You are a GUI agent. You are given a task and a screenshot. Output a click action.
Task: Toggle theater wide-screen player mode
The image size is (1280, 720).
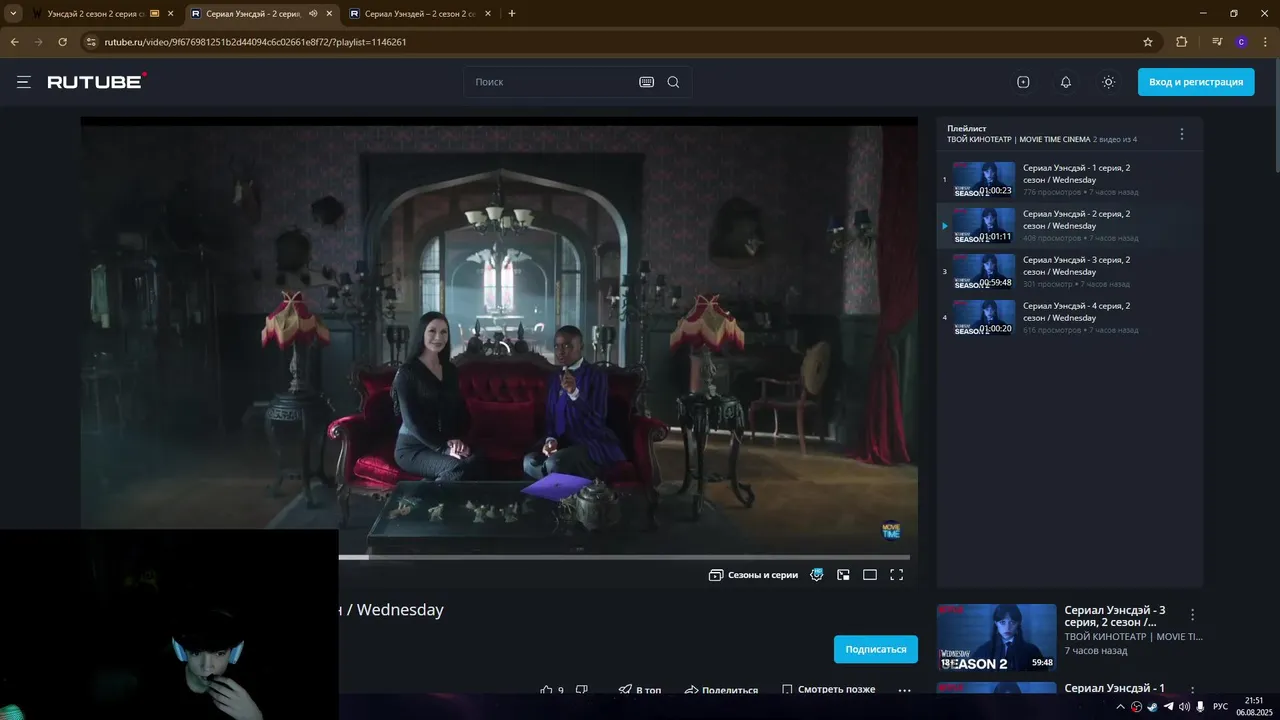point(870,575)
